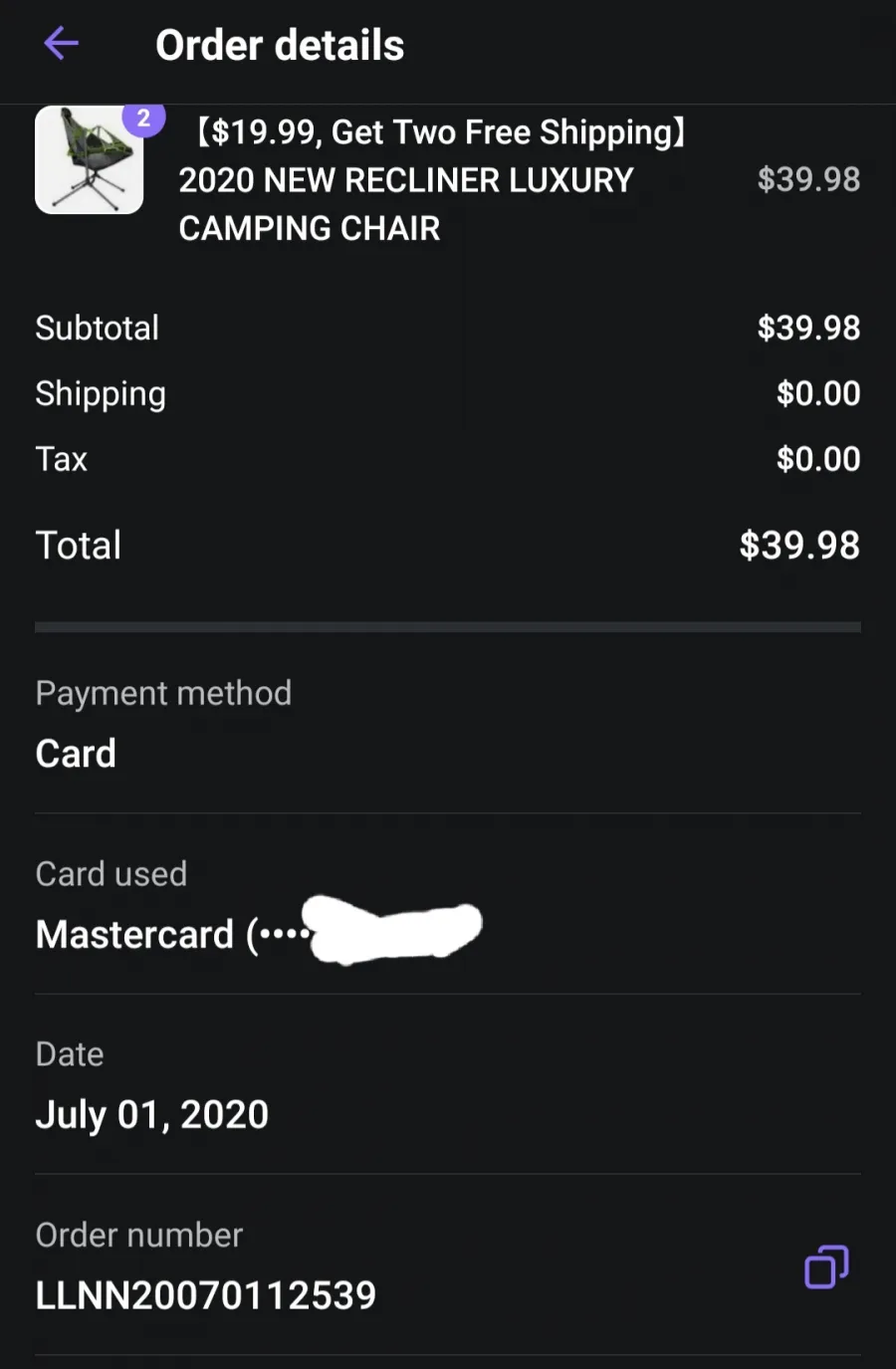Image resolution: width=896 pixels, height=1369 pixels.
Task: Tap the Card used label
Action: 112,874
